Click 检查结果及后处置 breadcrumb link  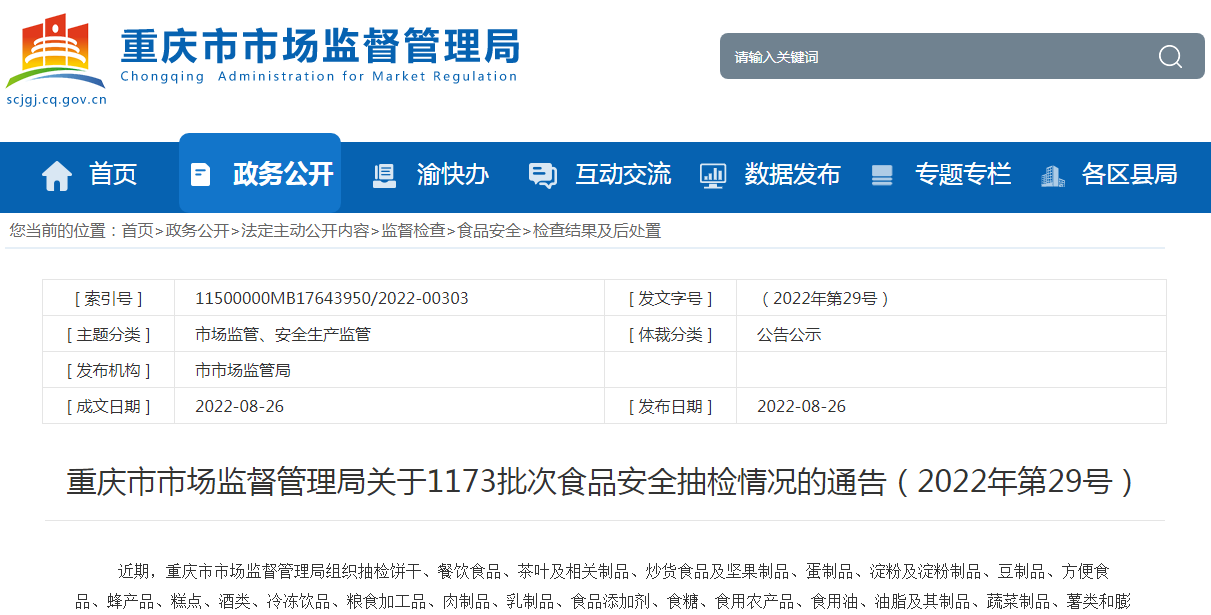[597, 231]
